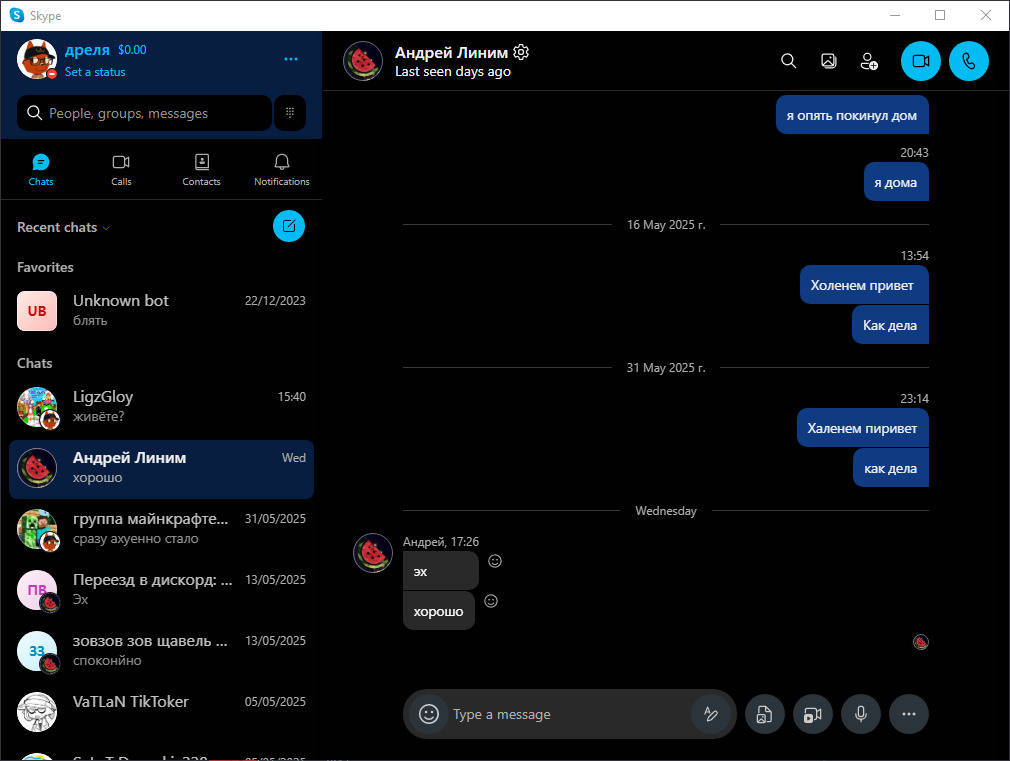Add files to the message

click(x=765, y=714)
